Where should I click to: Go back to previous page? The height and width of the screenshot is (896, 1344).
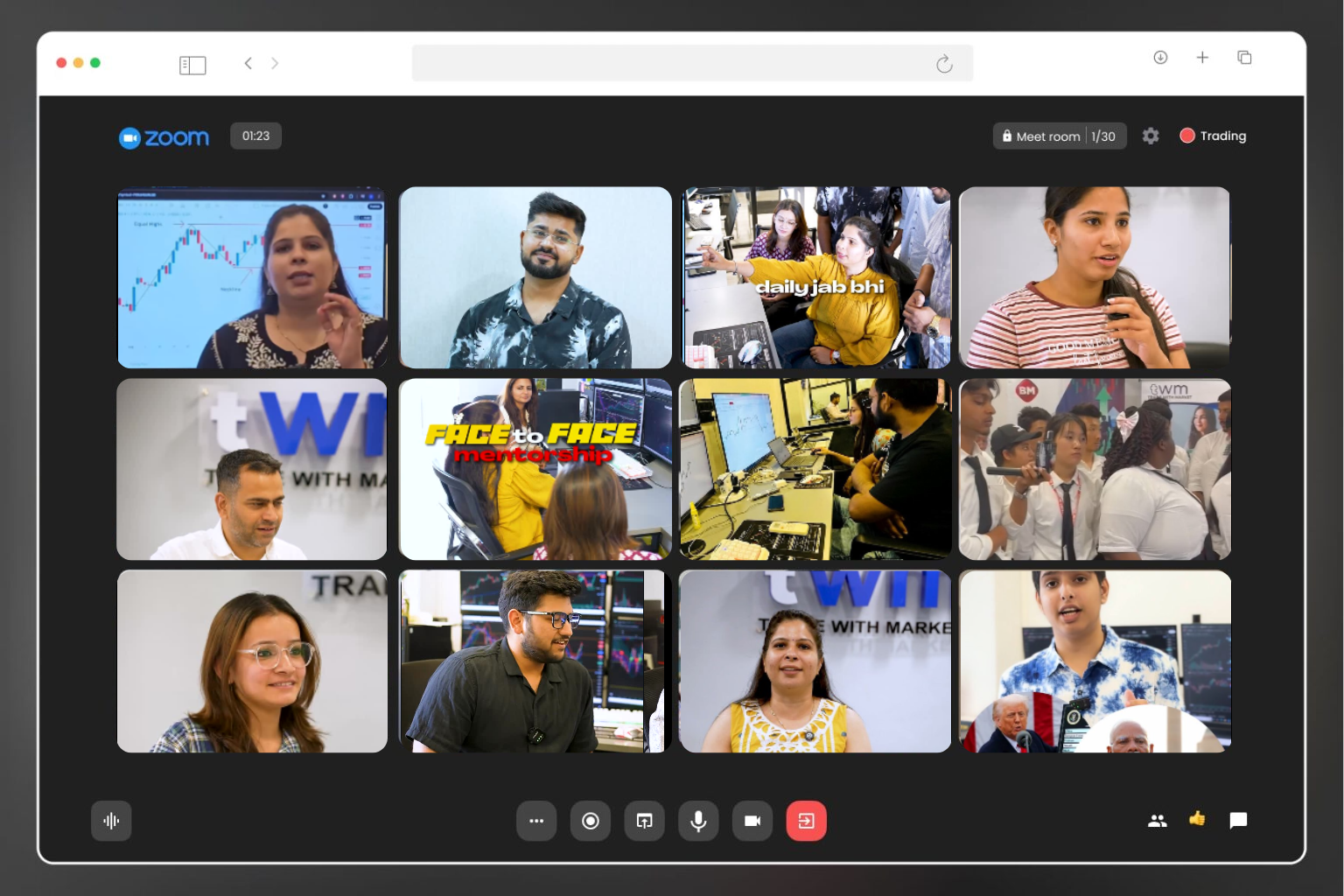(248, 63)
